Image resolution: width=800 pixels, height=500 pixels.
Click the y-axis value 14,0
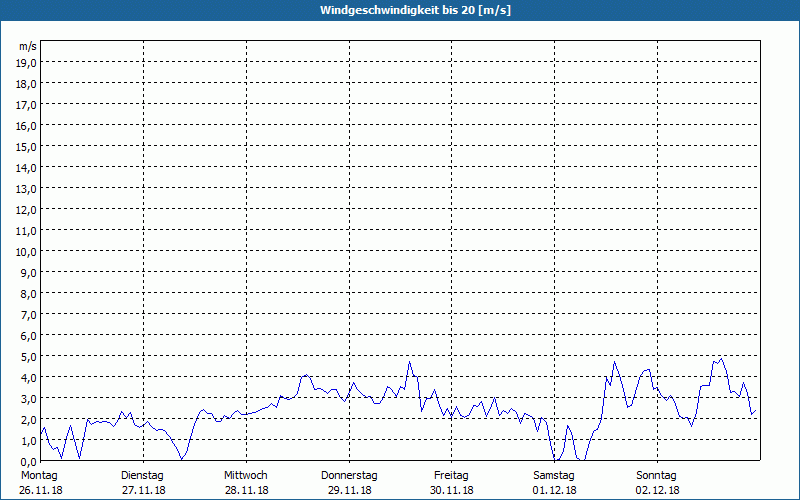[26, 168]
